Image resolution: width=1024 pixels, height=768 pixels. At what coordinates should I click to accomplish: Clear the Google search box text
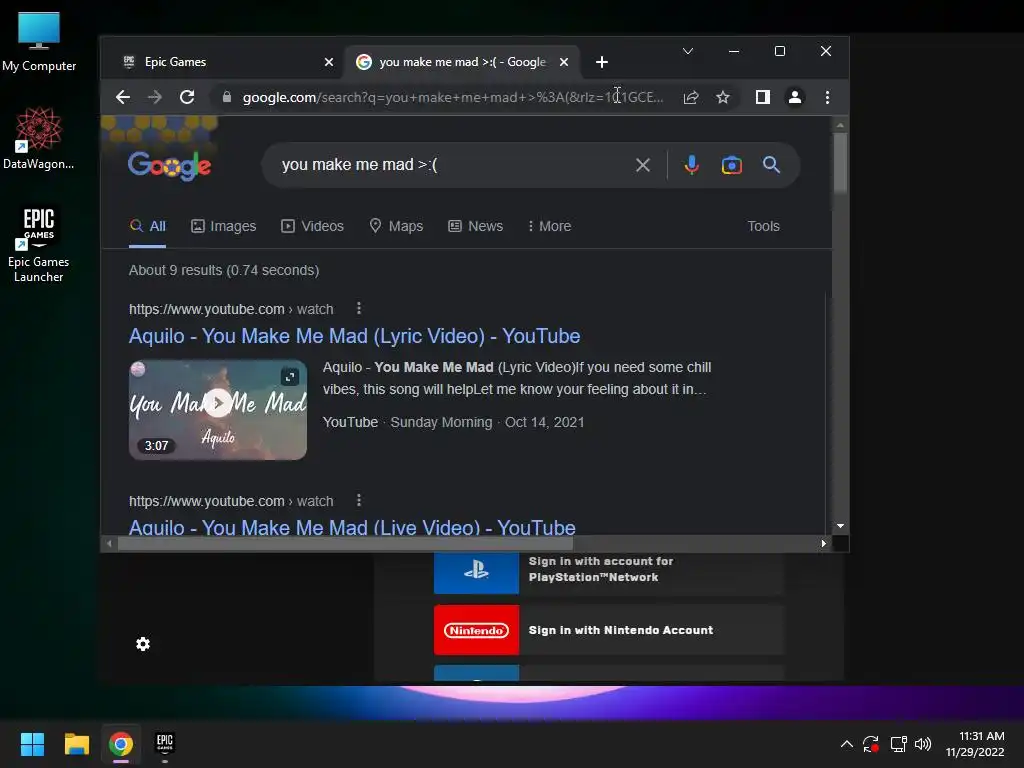(643, 165)
